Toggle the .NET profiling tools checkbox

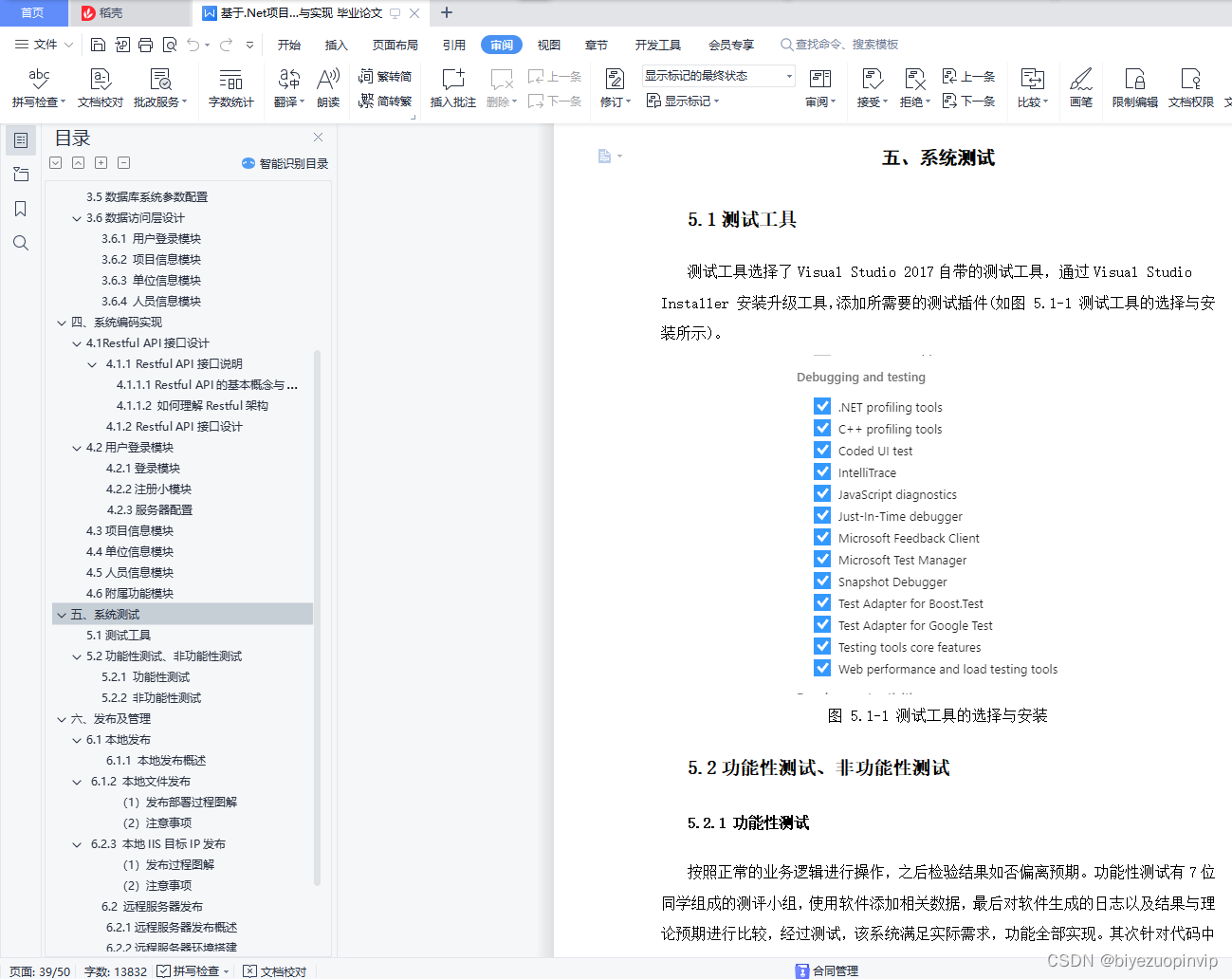pos(822,406)
